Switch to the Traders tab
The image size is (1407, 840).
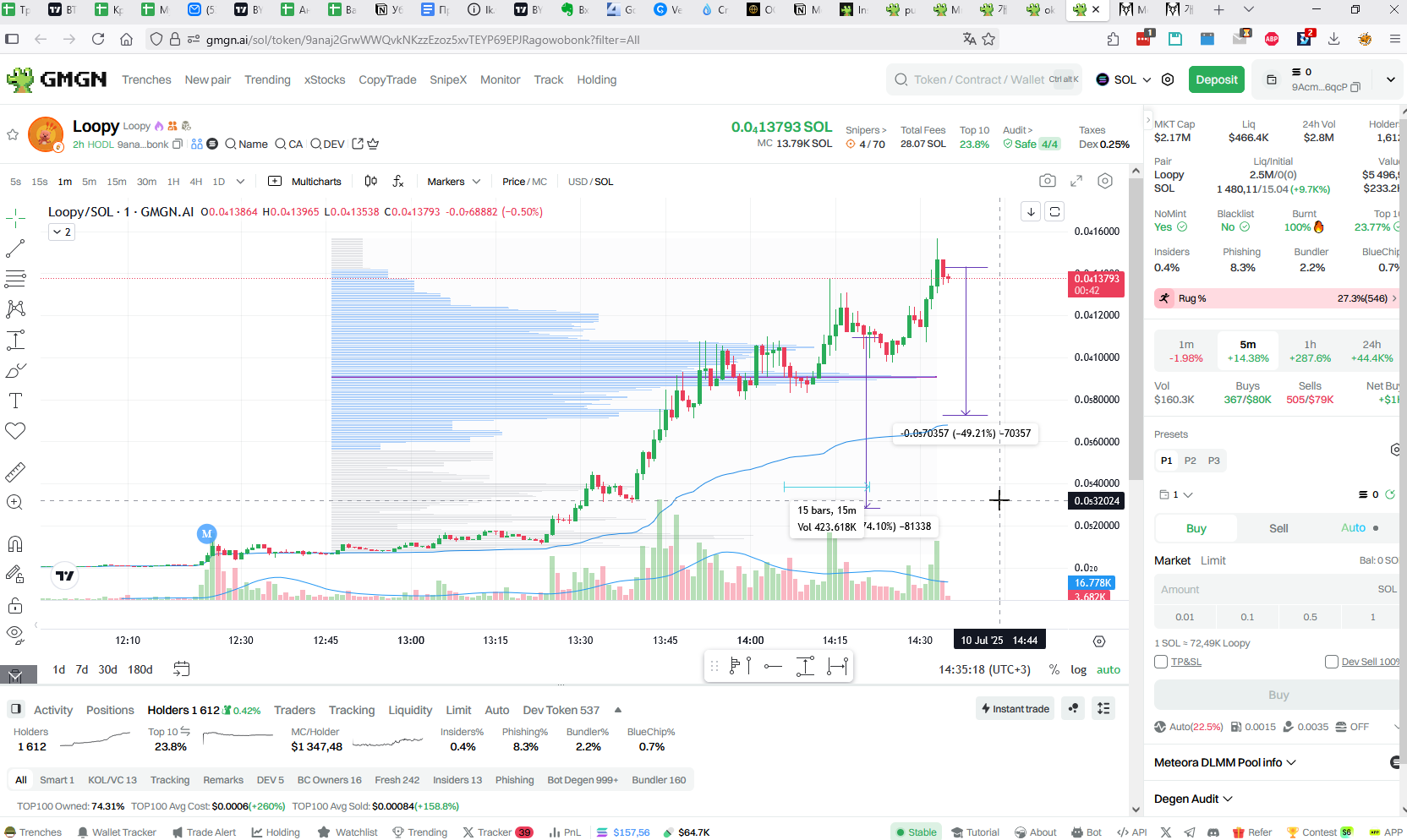click(294, 710)
